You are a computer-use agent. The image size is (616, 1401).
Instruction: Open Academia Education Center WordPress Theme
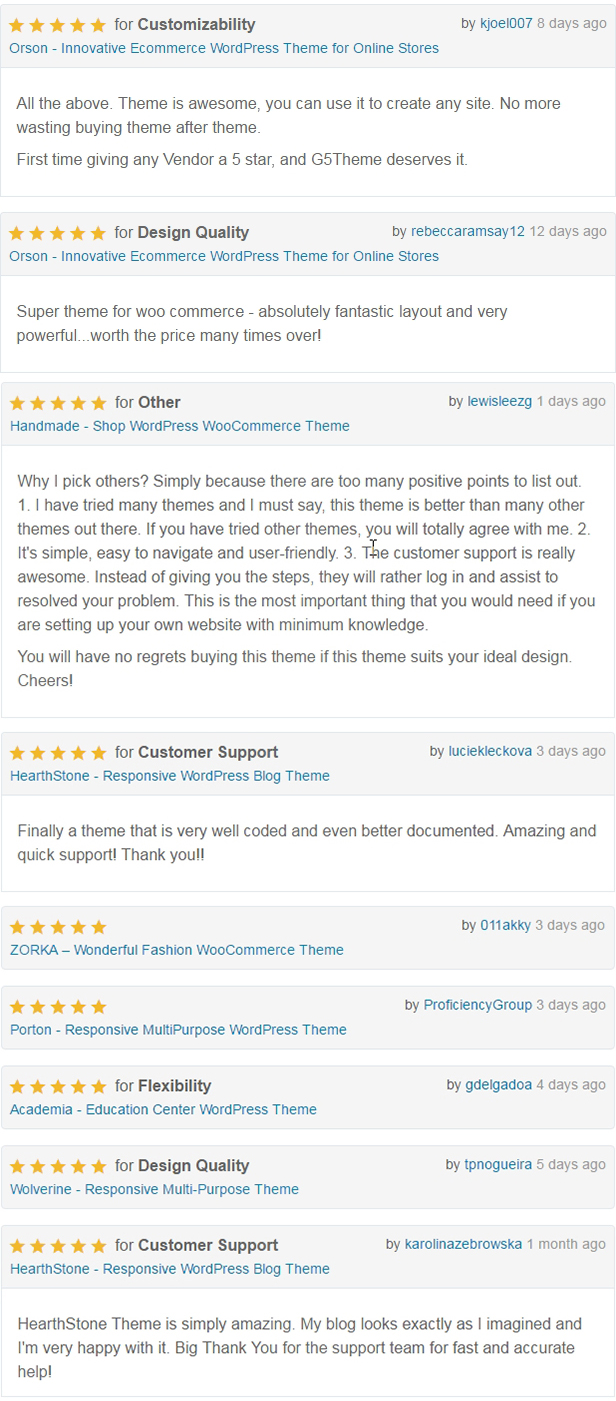[x=163, y=1109]
